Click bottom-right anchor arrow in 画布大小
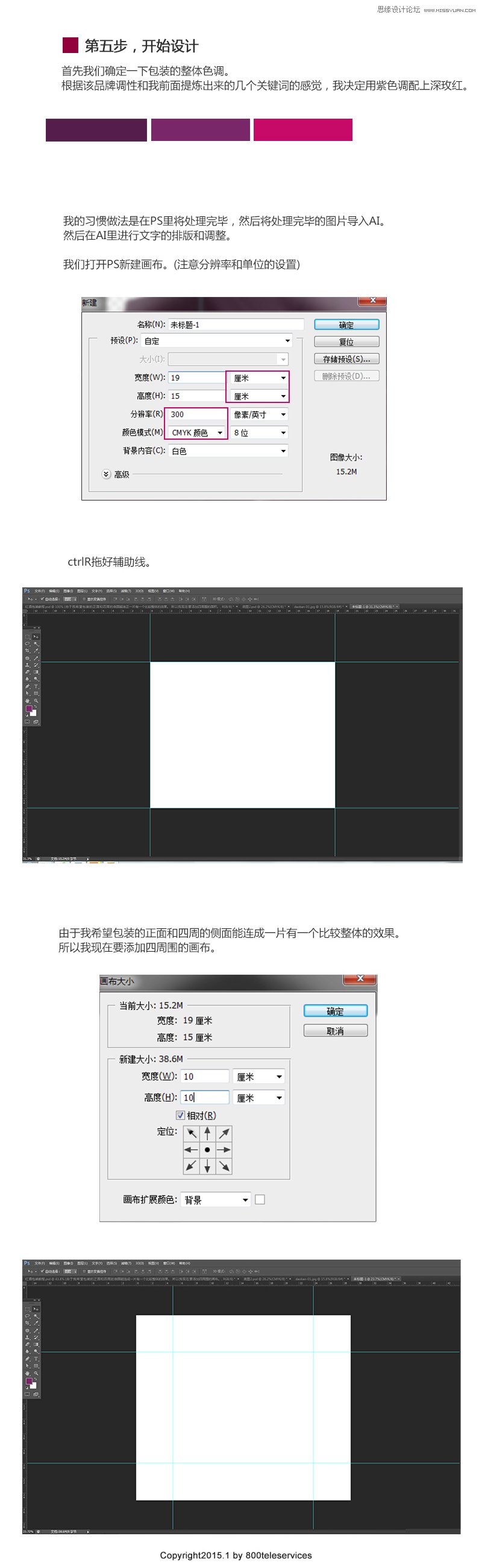 224,1166
